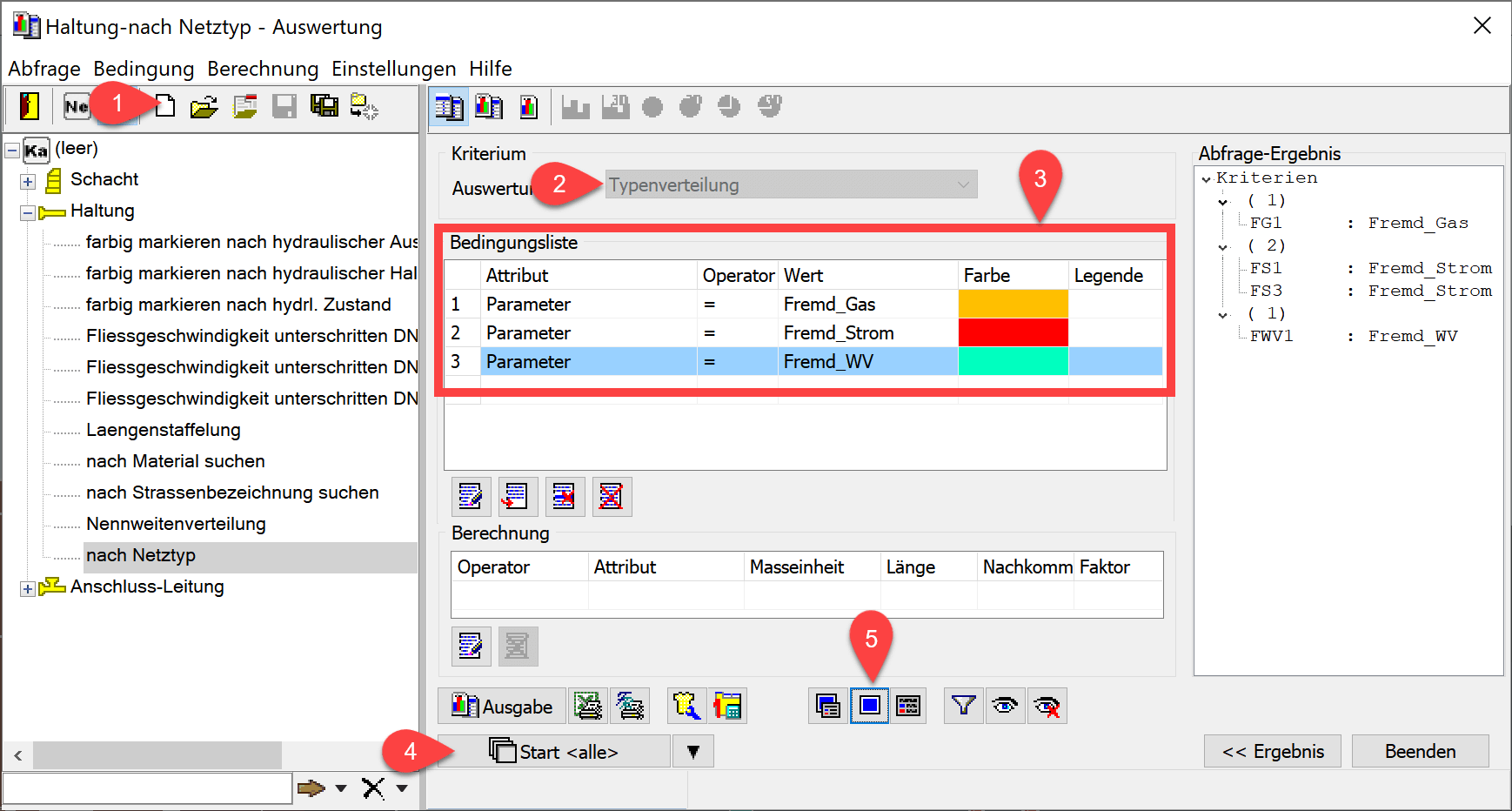Expand the Schacht tree node
Image resolution: width=1512 pixels, height=811 pixels.
tap(28, 181)
